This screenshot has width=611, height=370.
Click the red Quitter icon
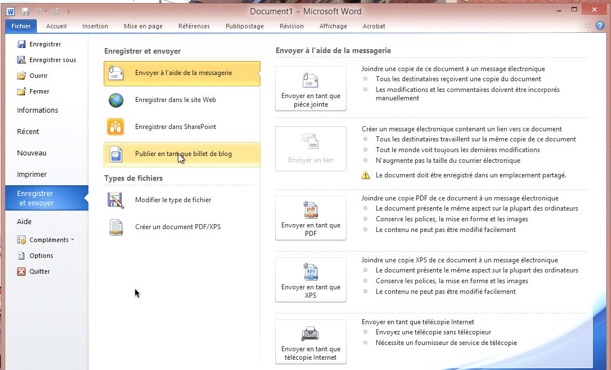[21, 271]
